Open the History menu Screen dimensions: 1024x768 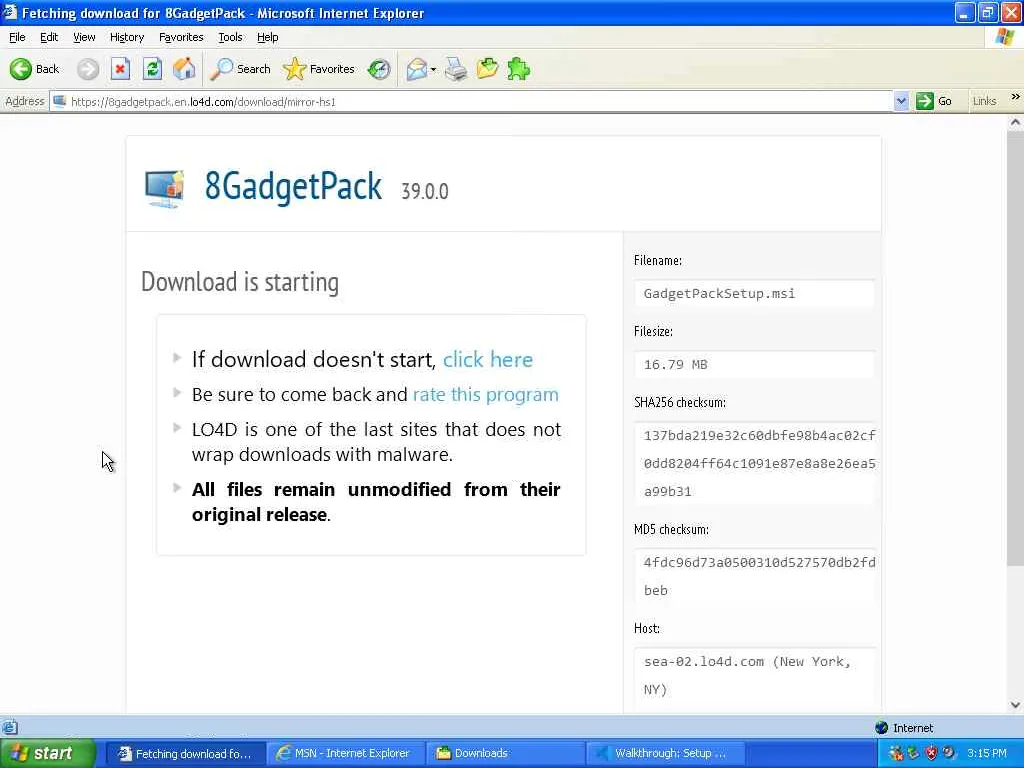tap(127, 37)
